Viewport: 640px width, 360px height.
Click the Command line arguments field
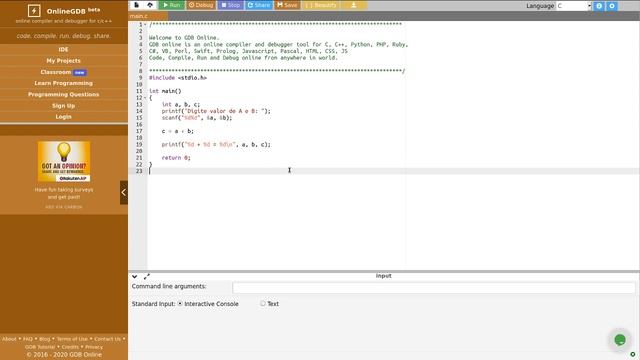tap(434, 287)
